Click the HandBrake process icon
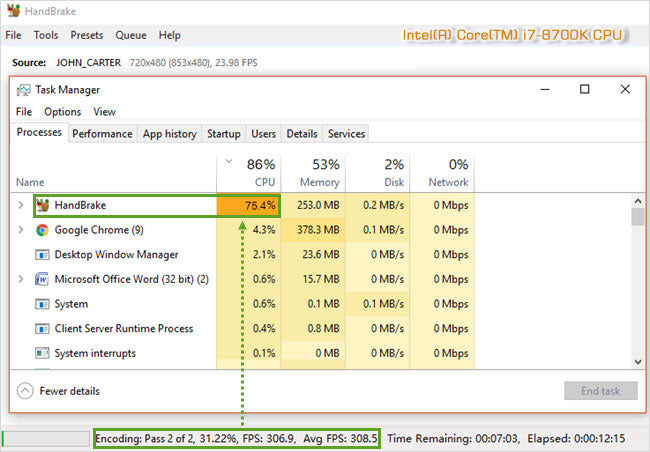 (43, 205)
